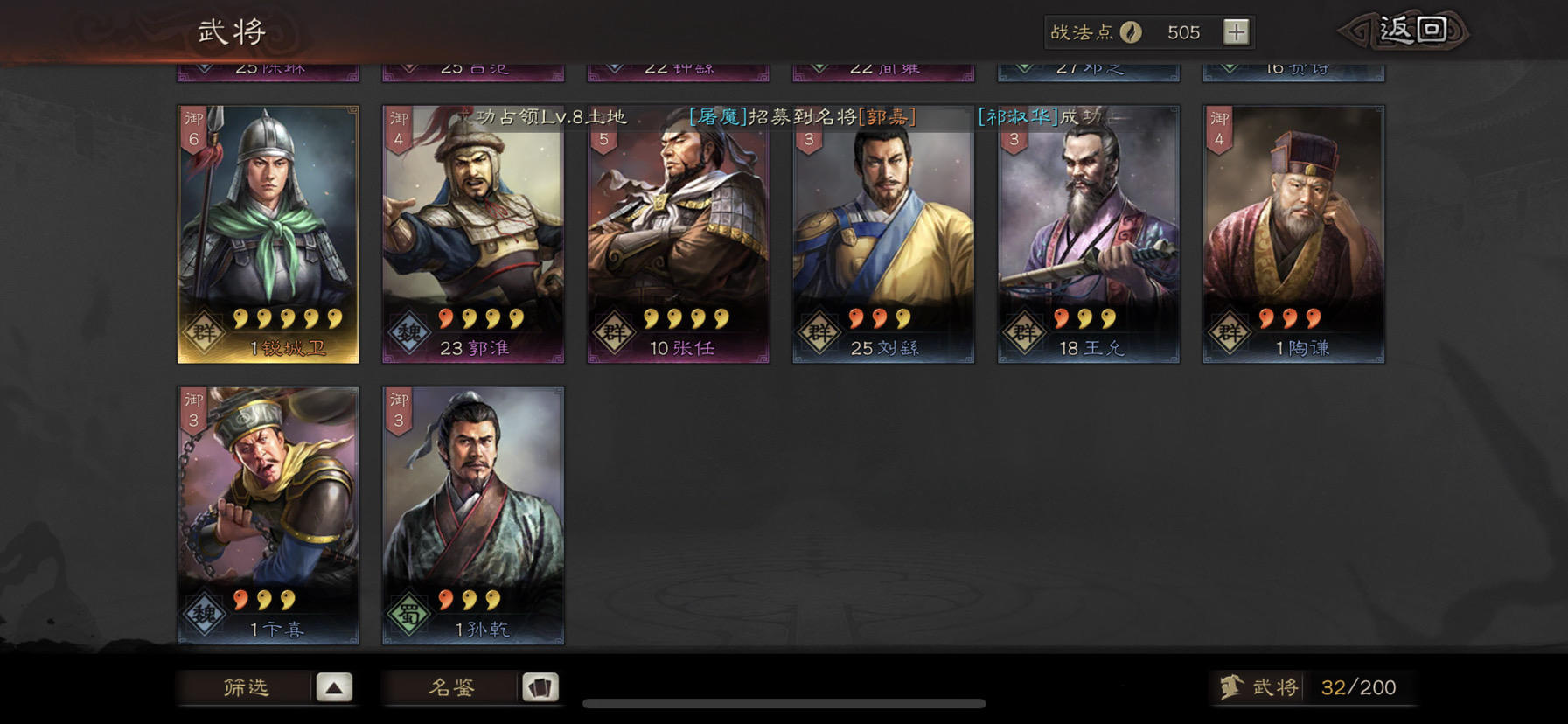
Task: Tap the 战法点 flame coin icon
Action: coord(1131,32)
